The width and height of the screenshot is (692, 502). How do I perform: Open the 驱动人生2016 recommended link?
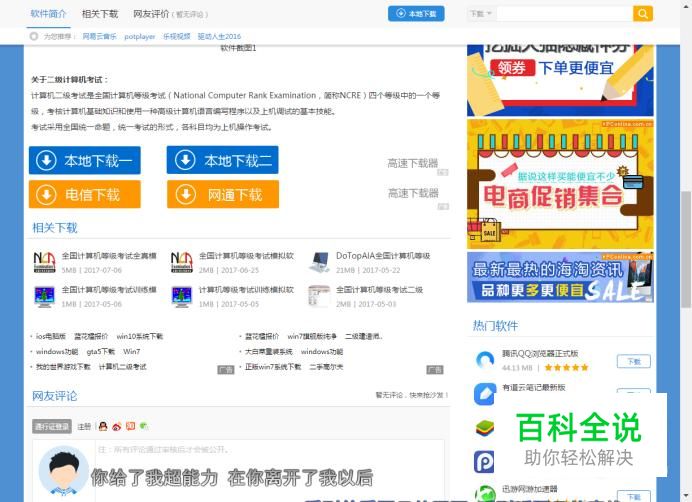click(x=219, y=36)
